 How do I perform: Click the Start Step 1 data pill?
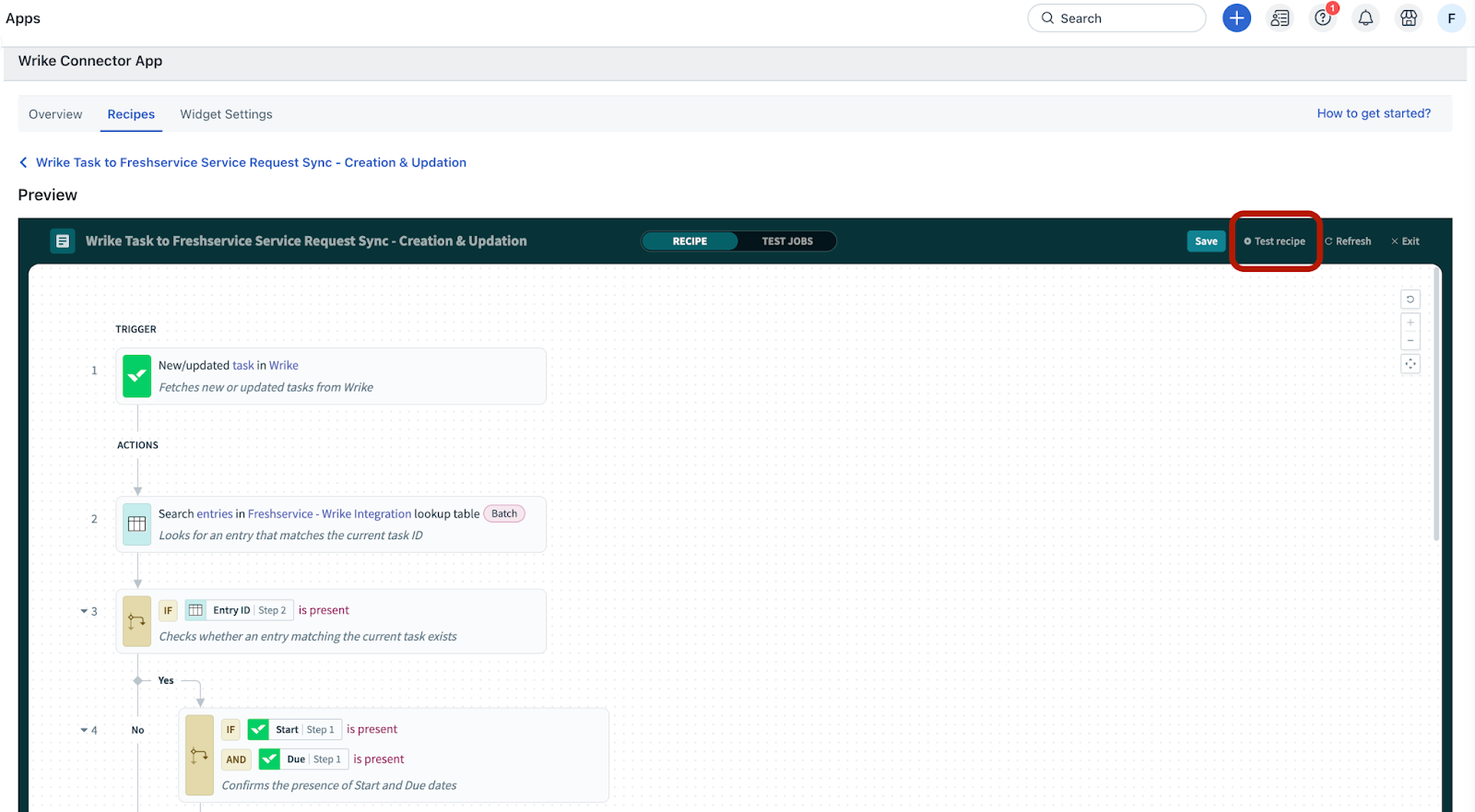click(295, 729)
